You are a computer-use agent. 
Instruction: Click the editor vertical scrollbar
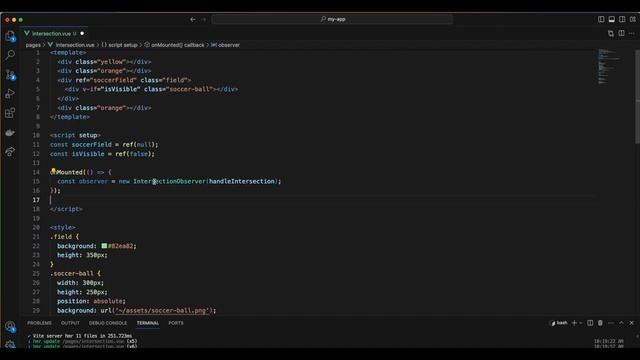pyautogui.click(x=637, y=96)
